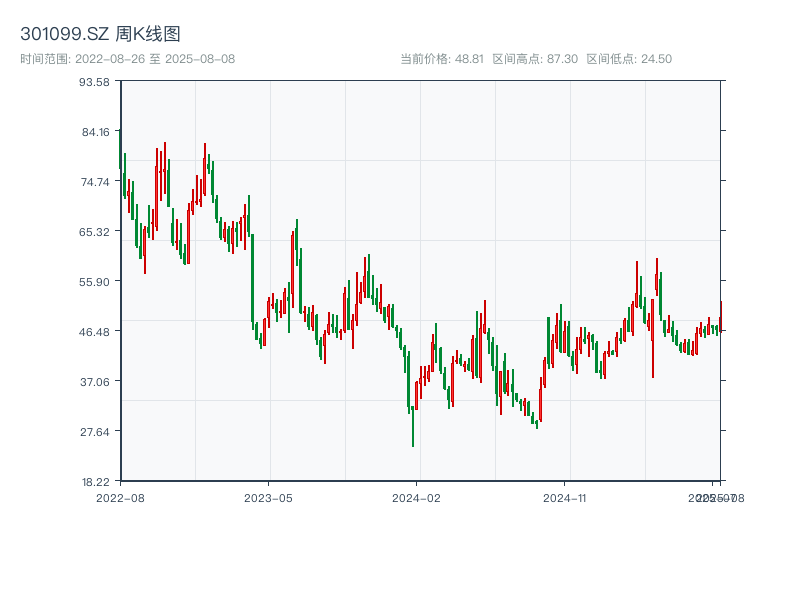Click the x-axis label 2023-05

pos(268,498)
